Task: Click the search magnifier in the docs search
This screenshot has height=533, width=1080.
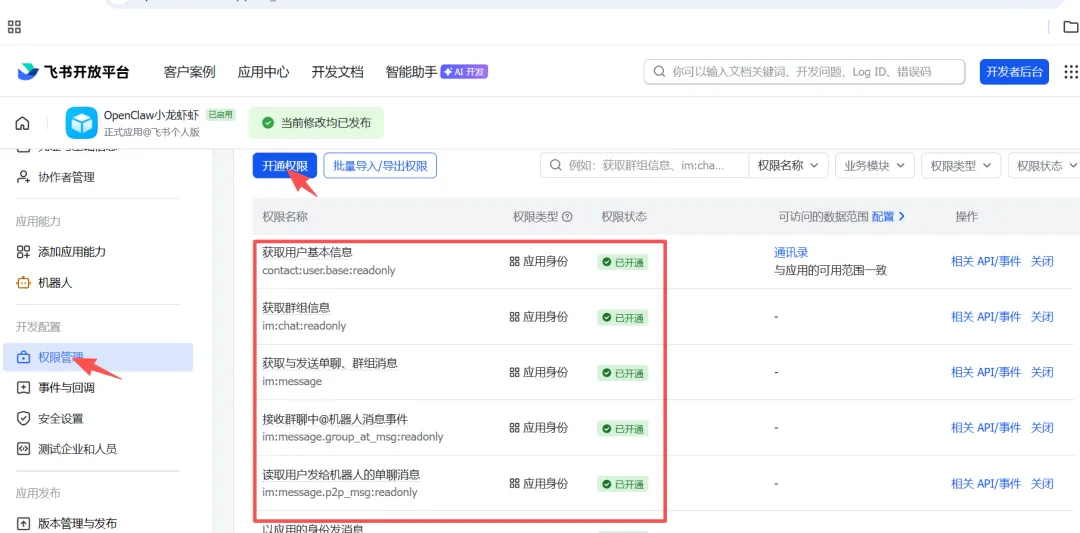Action: (659, 72)
